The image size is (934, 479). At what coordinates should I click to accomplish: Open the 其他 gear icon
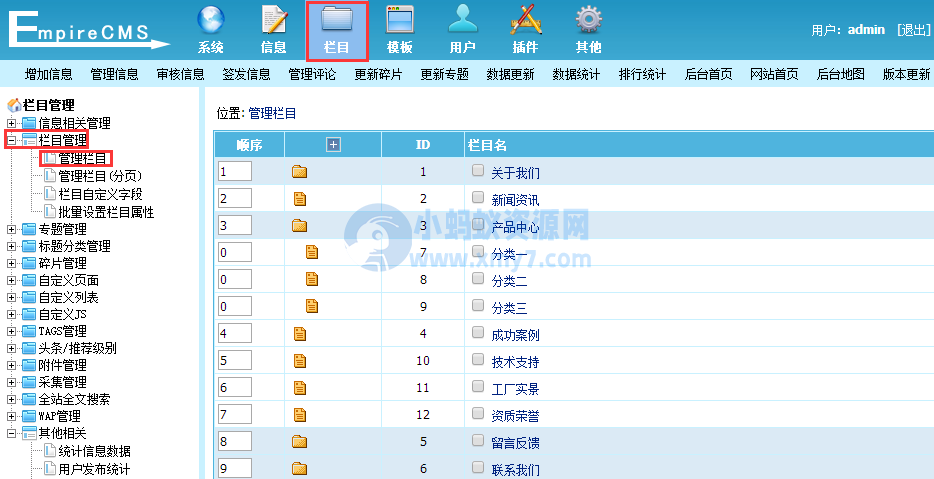coord(589,20)
